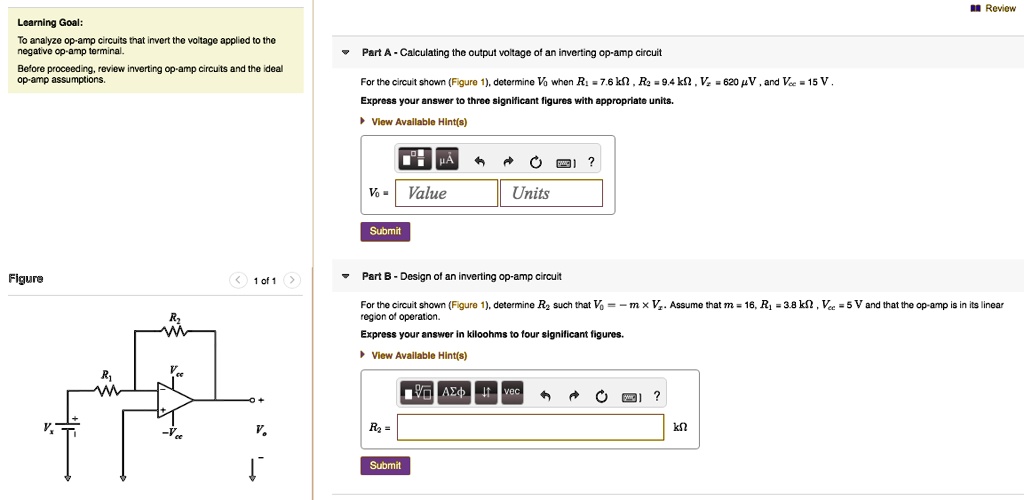
Task: Collapse Part B section triangle
Action: coord(346,276)
